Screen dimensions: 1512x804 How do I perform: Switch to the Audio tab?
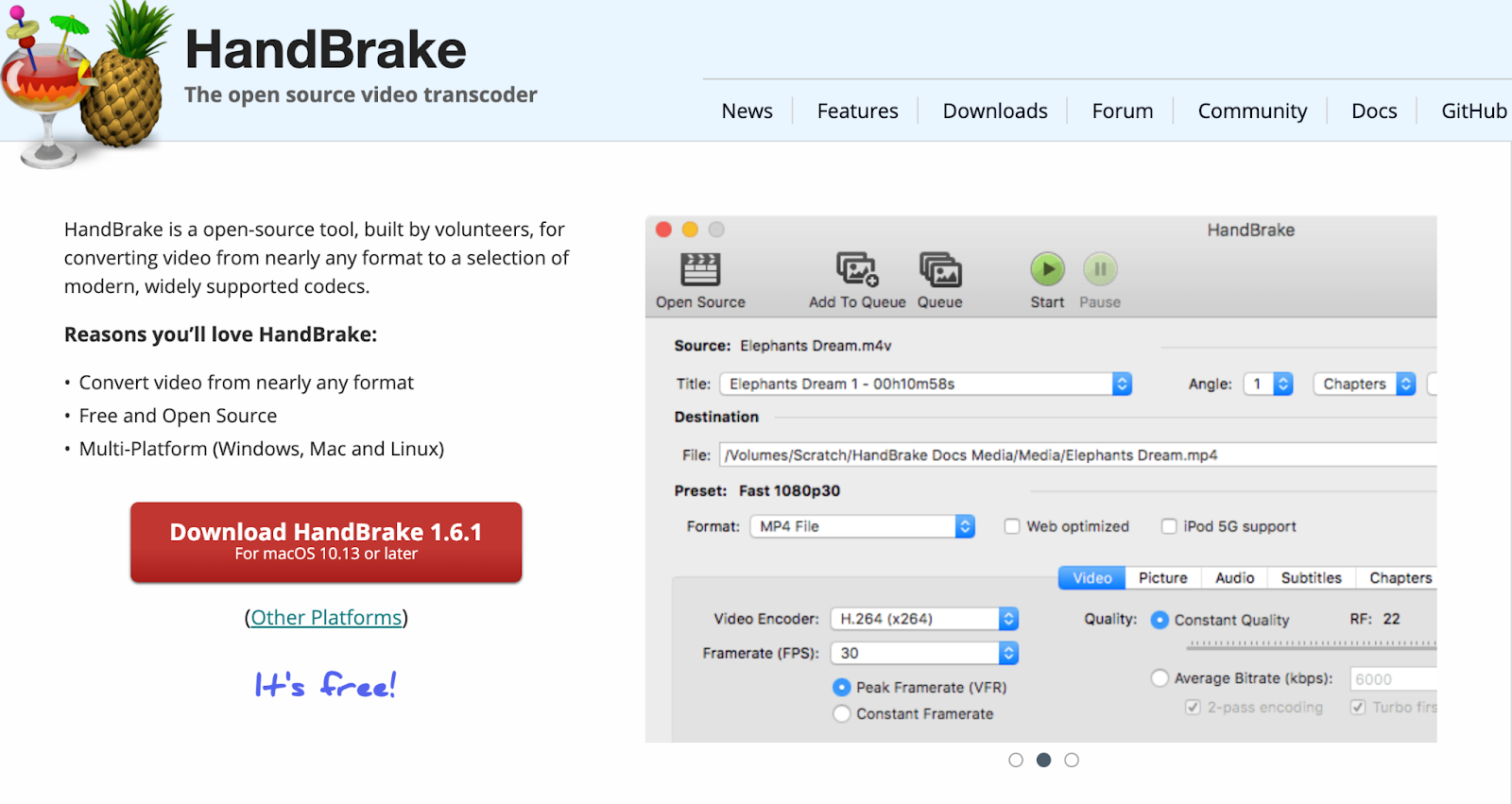click(1235, 578)
